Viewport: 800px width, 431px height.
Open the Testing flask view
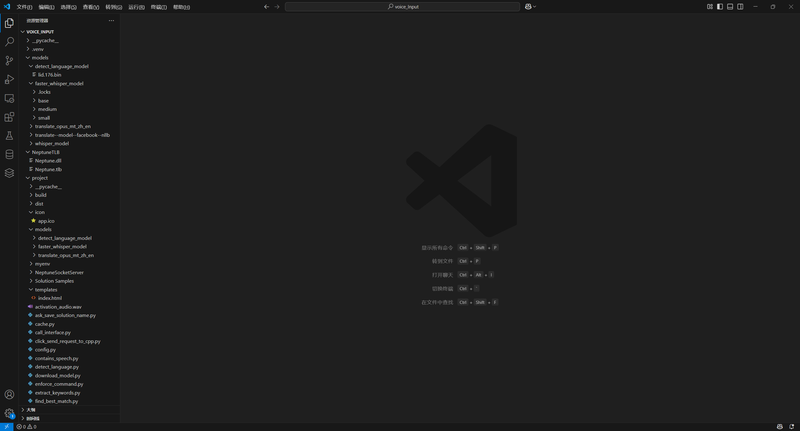[x=9, y=136]
